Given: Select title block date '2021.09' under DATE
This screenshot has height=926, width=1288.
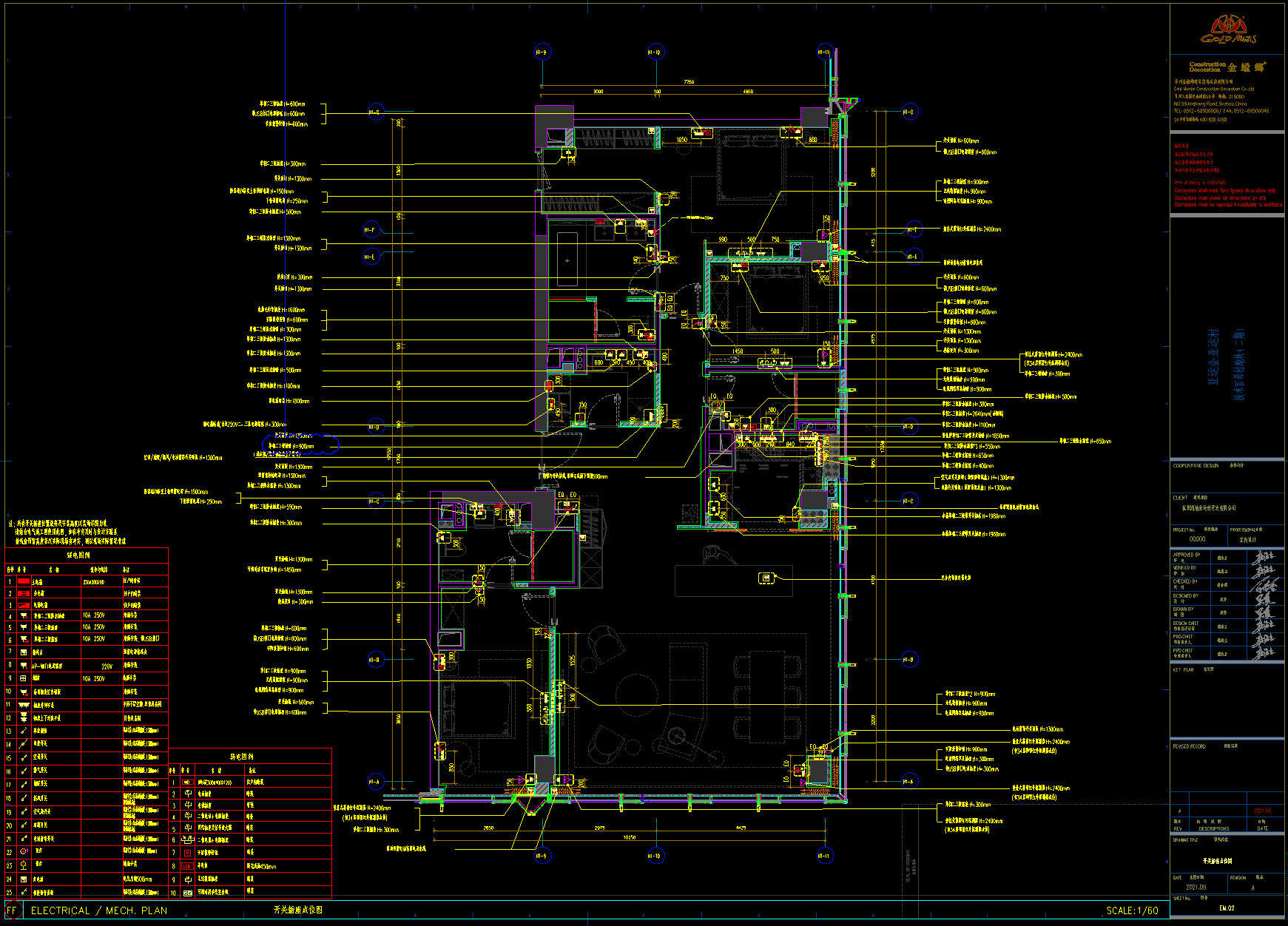Looking at the screenshot, I should pyautogui.click(x=1196, y=887).
